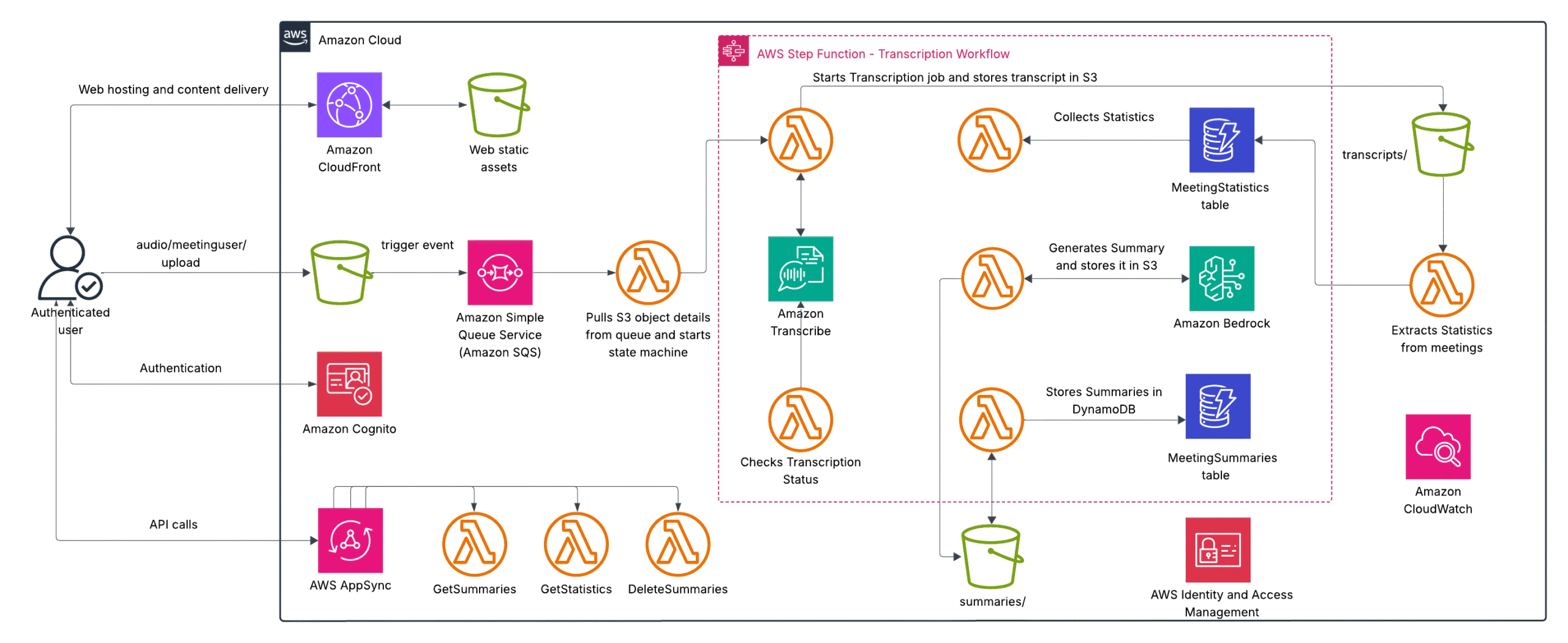Click the Stores Summaries Lambda icon
The height and width of the screenshot is (643, 1568).
click(991, 419)
